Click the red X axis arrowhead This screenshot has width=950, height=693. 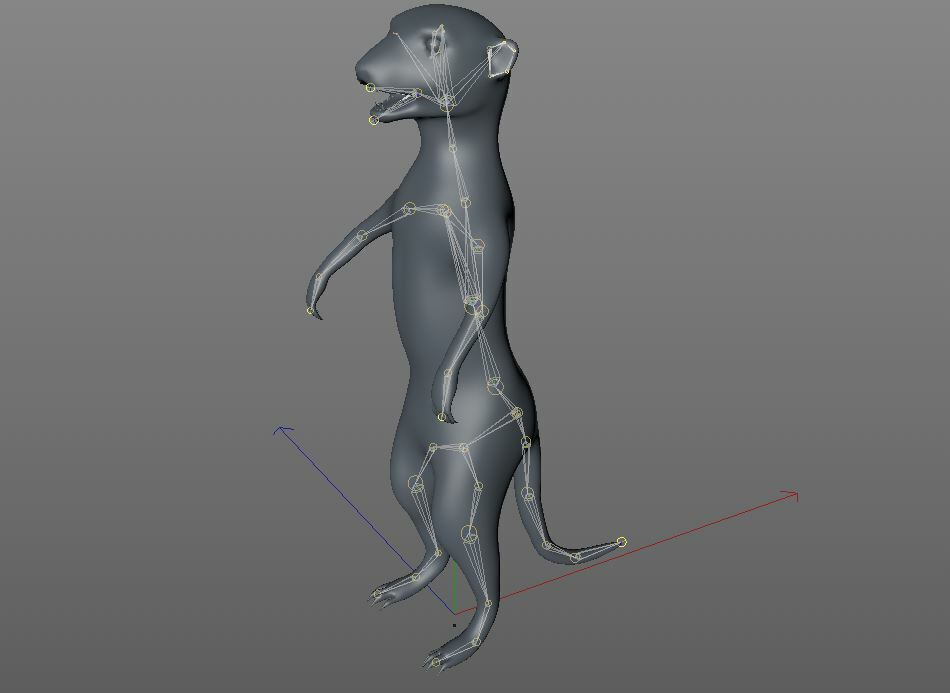tap(791, 497)
